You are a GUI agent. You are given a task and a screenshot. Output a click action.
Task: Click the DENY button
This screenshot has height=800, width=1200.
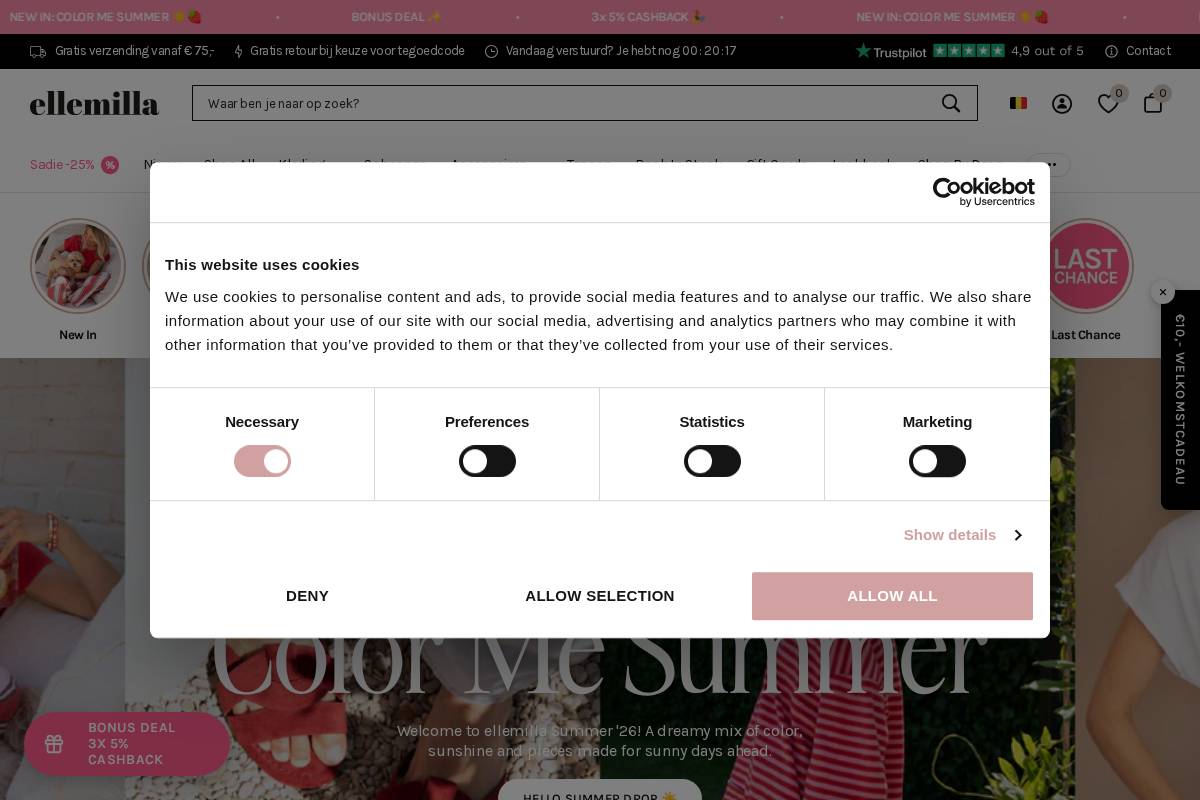[x=307, y=596]
